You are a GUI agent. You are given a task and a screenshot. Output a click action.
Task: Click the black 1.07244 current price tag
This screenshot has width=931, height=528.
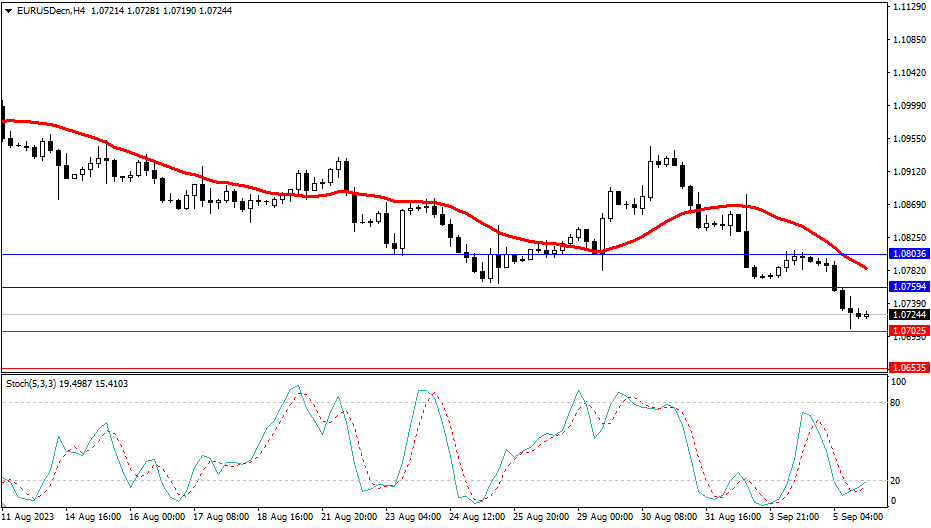tap(908, 315)
